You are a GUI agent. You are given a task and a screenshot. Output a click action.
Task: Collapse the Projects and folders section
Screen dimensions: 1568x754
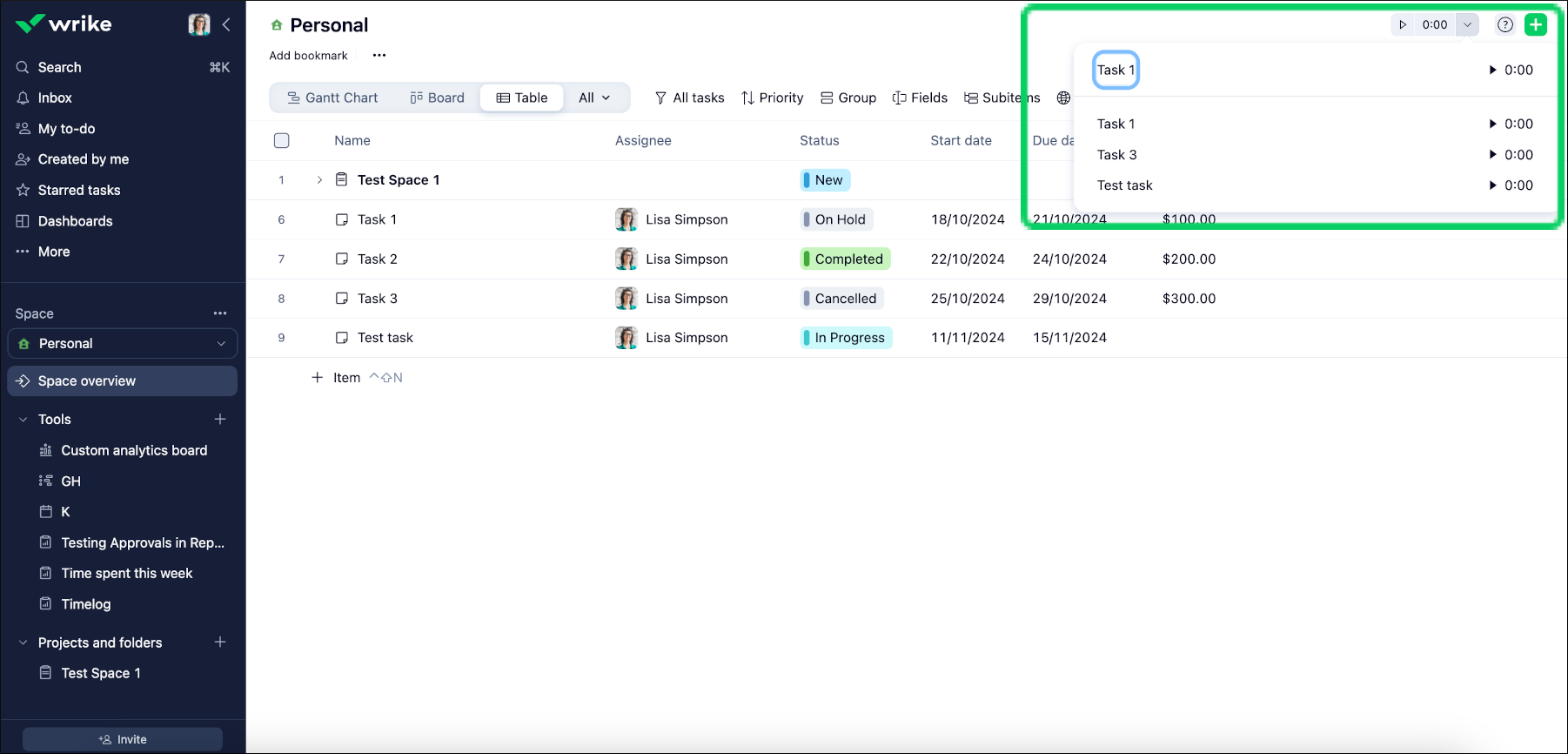point(23,643)
